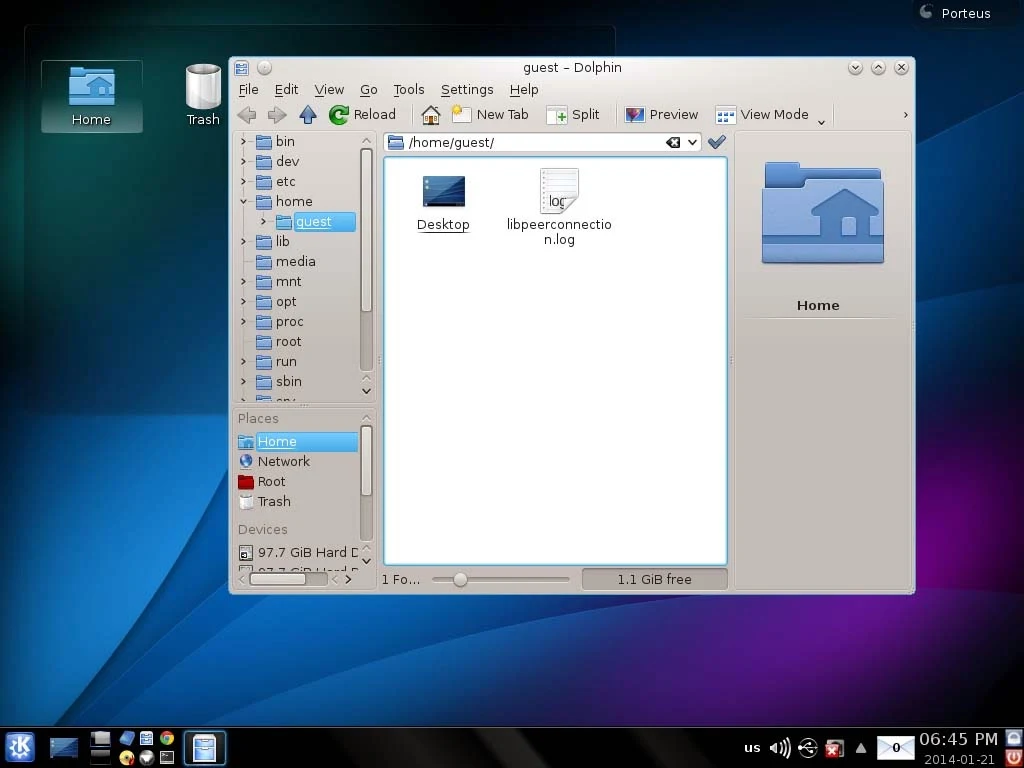Expand the opt folder in tree
1024x768 pixels.
point(243,302)
